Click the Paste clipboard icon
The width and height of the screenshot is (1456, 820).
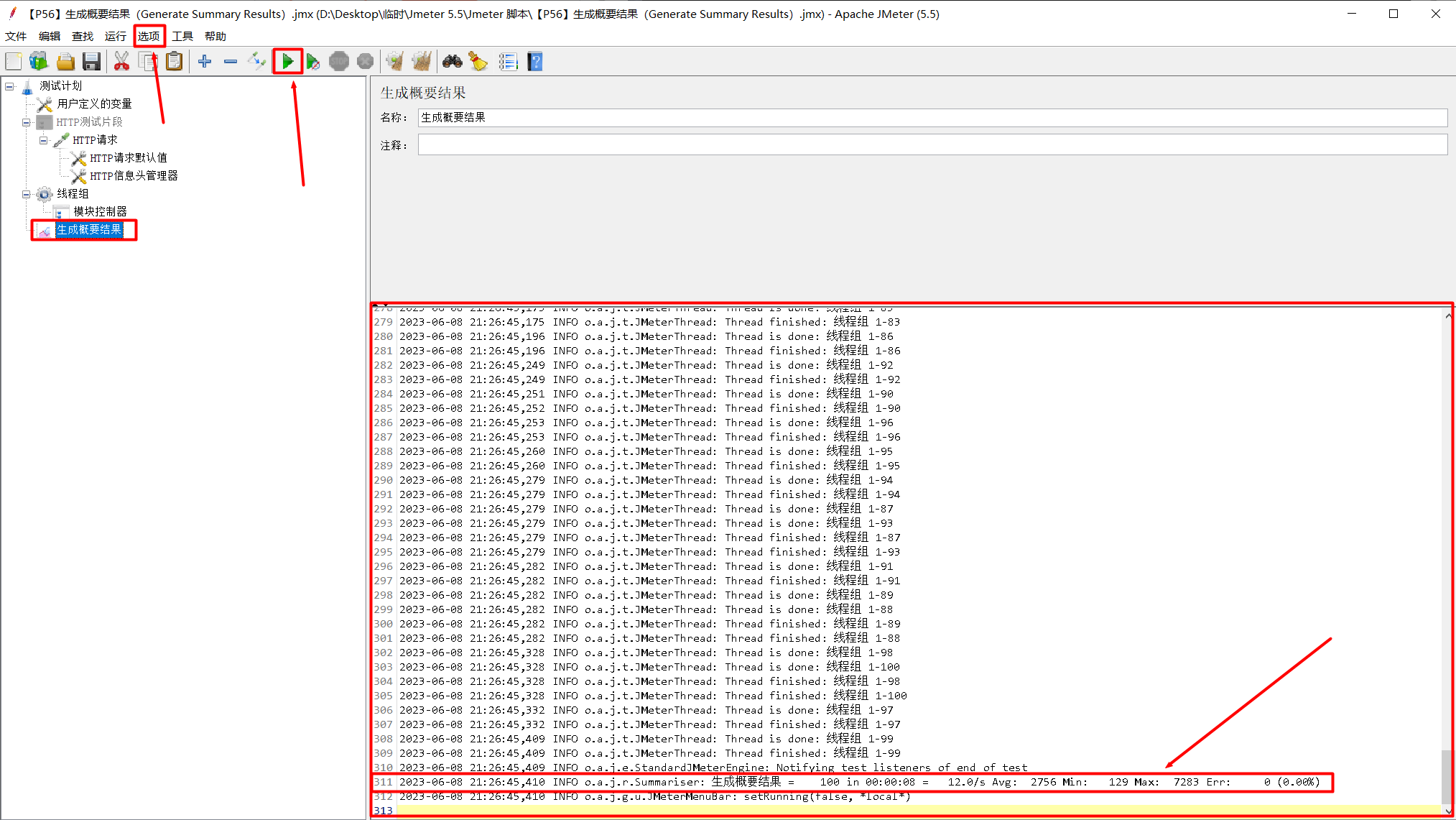pos(174,62)
